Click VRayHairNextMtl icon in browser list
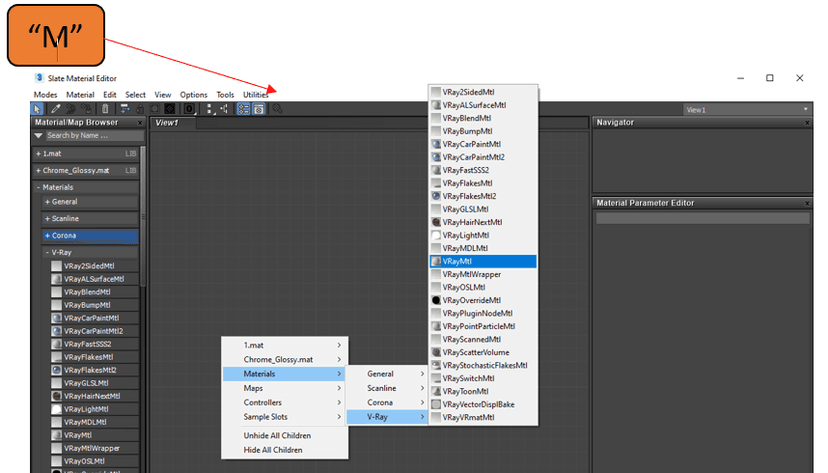828x473 pixels. point(57,396)
